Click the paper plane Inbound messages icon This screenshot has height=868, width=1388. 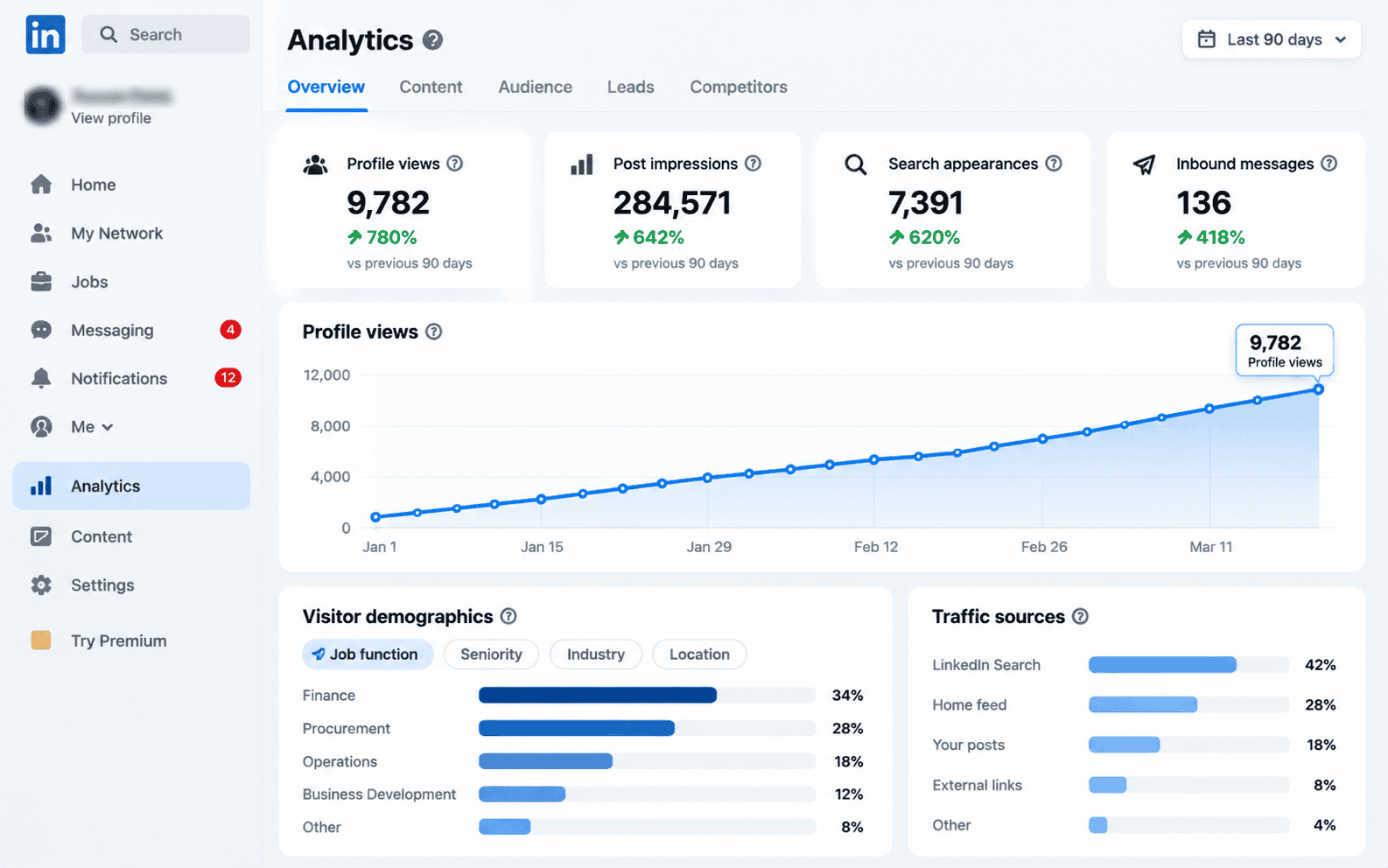point(1145,164)
